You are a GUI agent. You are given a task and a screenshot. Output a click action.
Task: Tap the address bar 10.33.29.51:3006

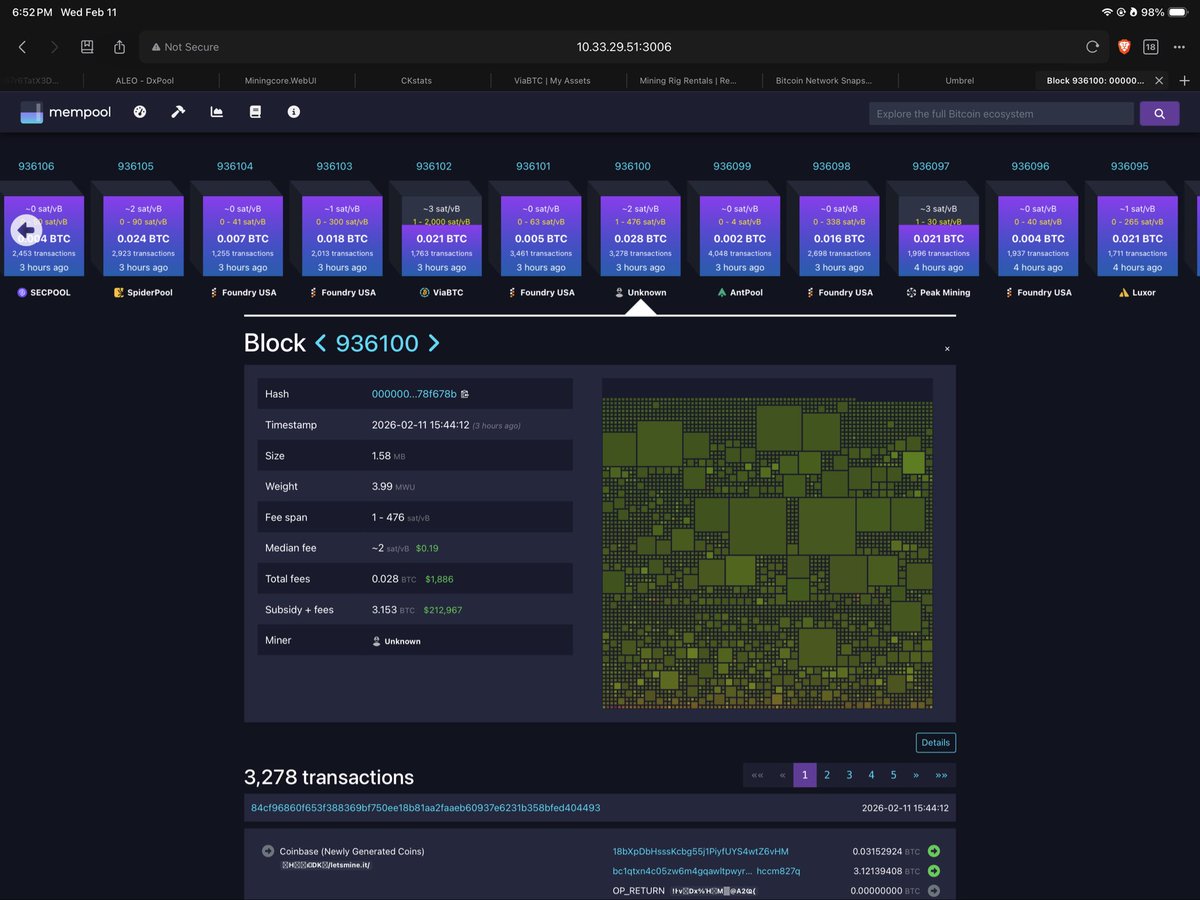[624, 47]
